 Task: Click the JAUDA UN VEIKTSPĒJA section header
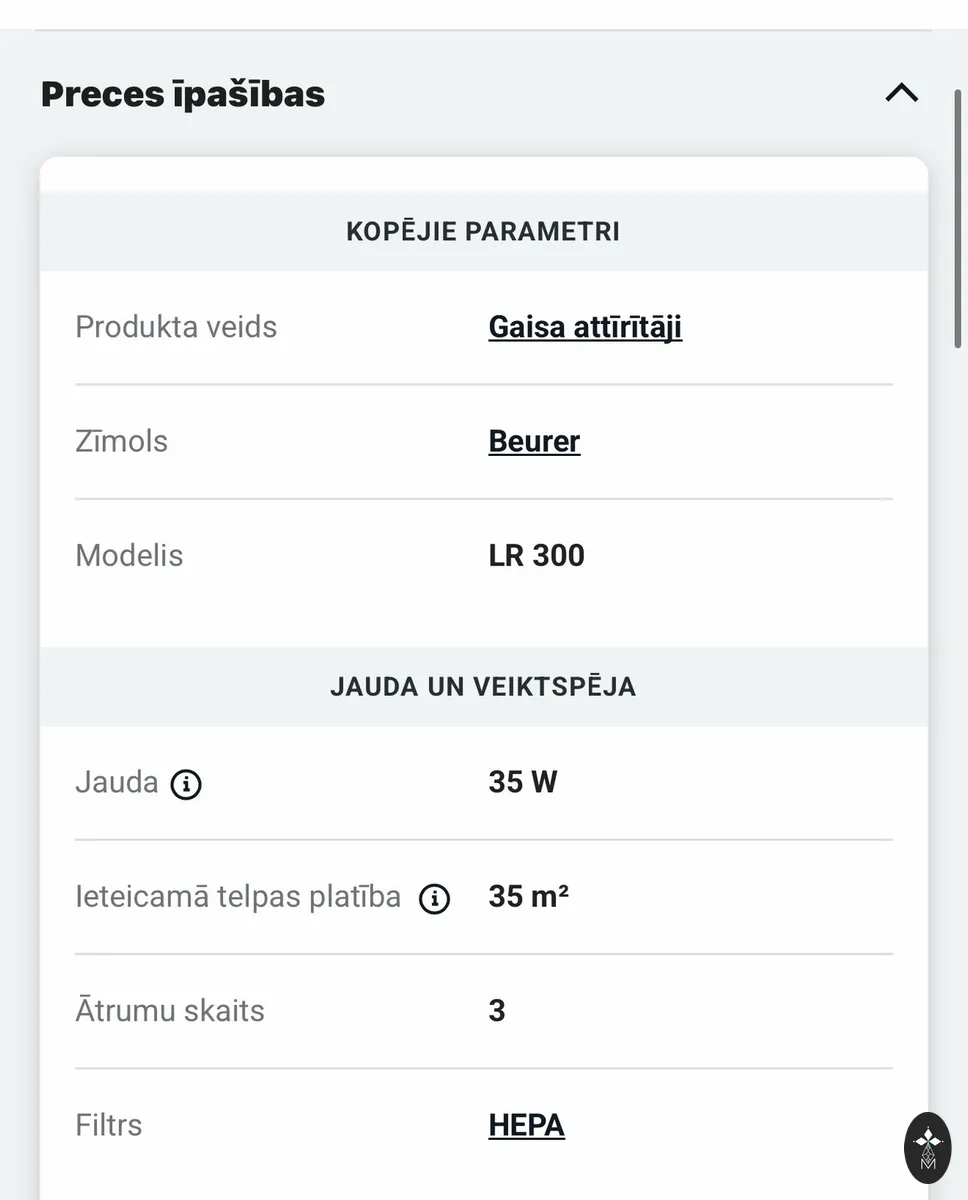[483, 687]
